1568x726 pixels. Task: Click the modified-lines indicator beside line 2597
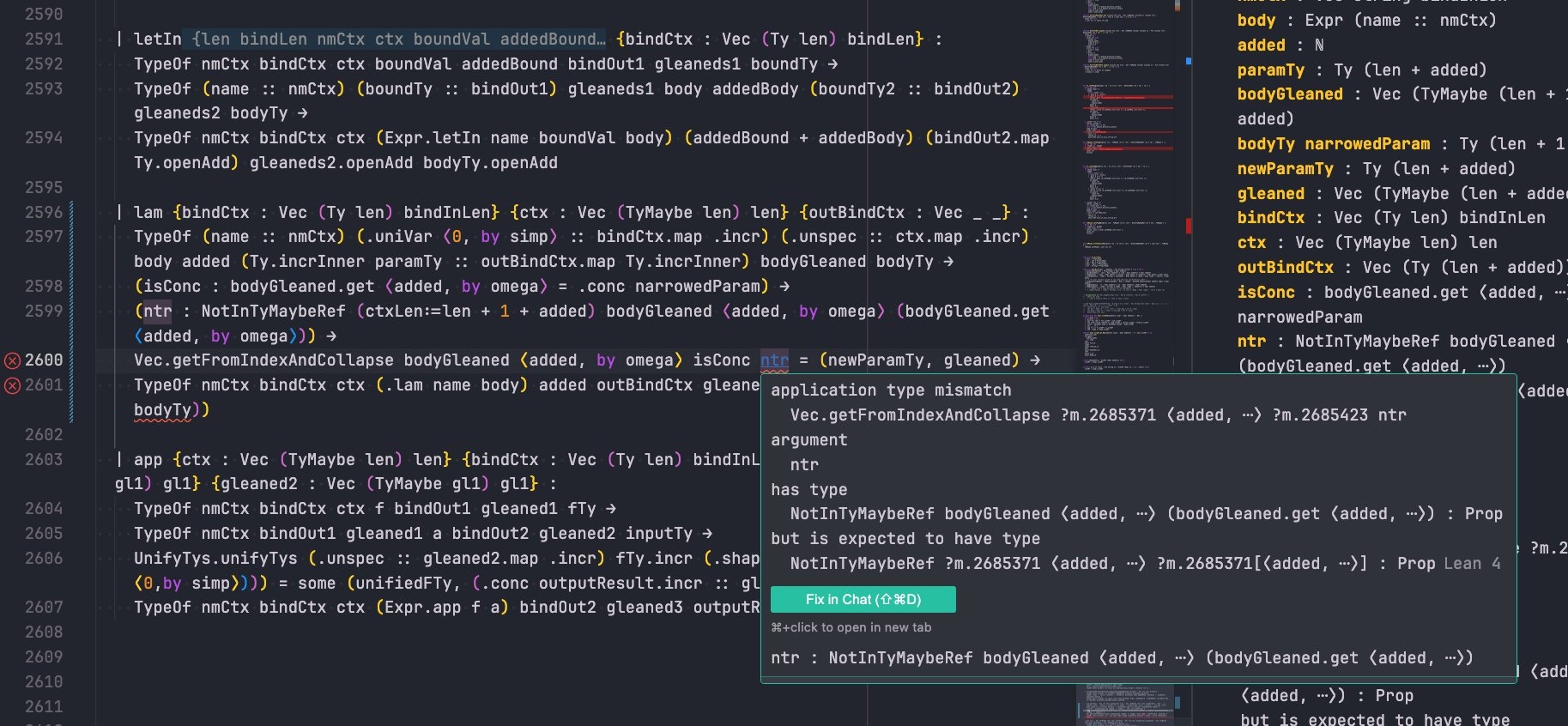click(x=71, y=237)
